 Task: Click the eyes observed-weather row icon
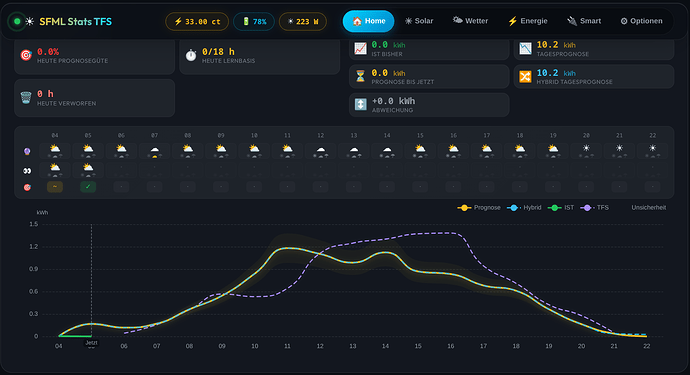pyautogui.click(x=27, y=170)
